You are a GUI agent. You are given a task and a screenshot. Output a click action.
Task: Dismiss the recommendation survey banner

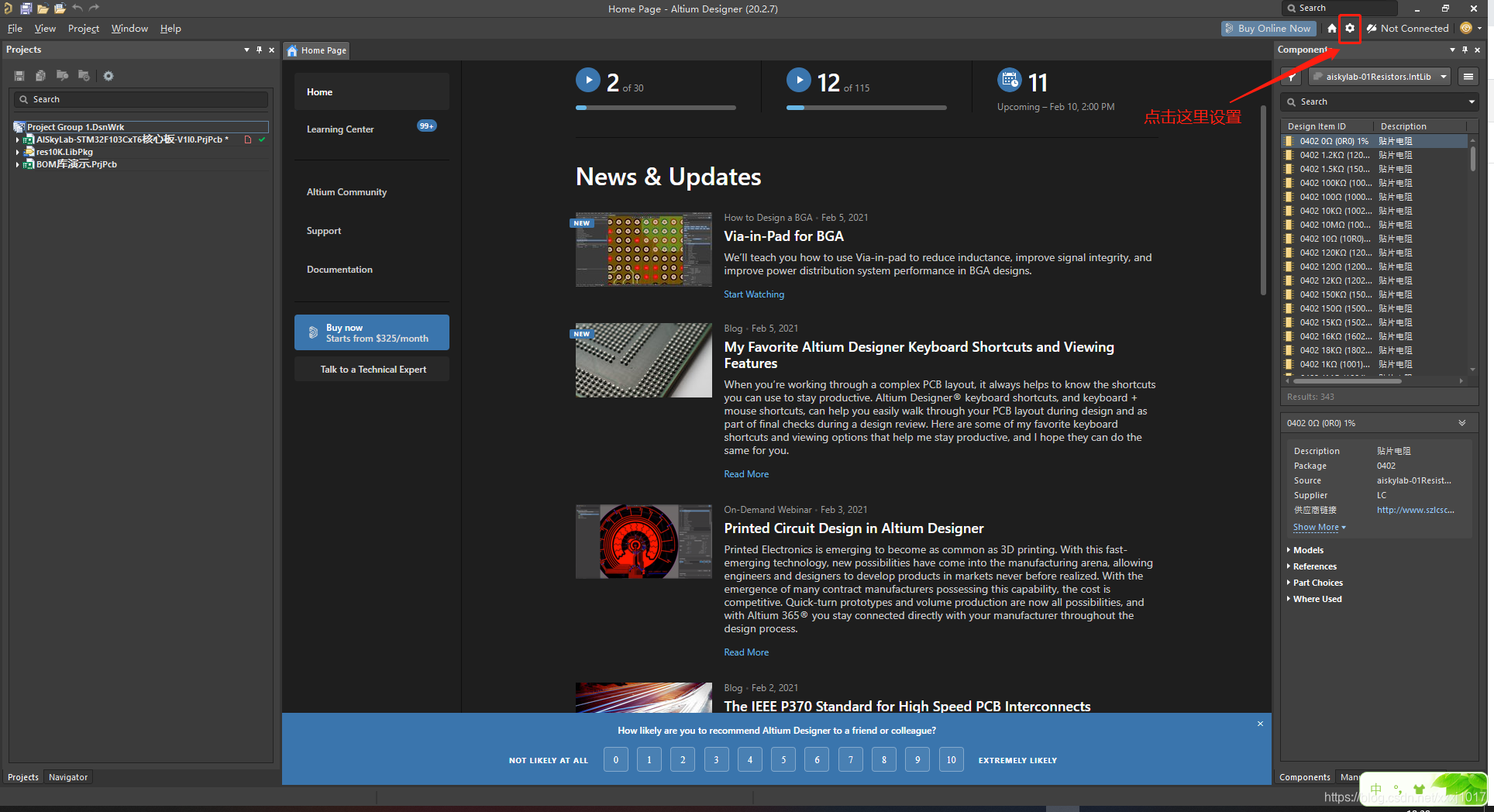pos(1260,724)
